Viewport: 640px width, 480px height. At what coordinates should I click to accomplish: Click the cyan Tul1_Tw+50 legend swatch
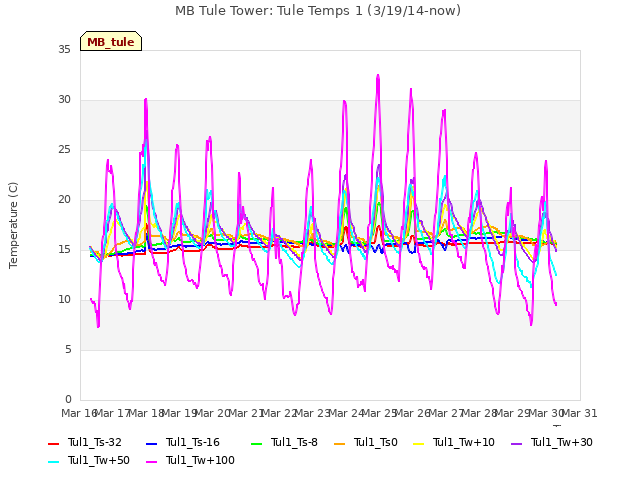click(x=53, y=461)
